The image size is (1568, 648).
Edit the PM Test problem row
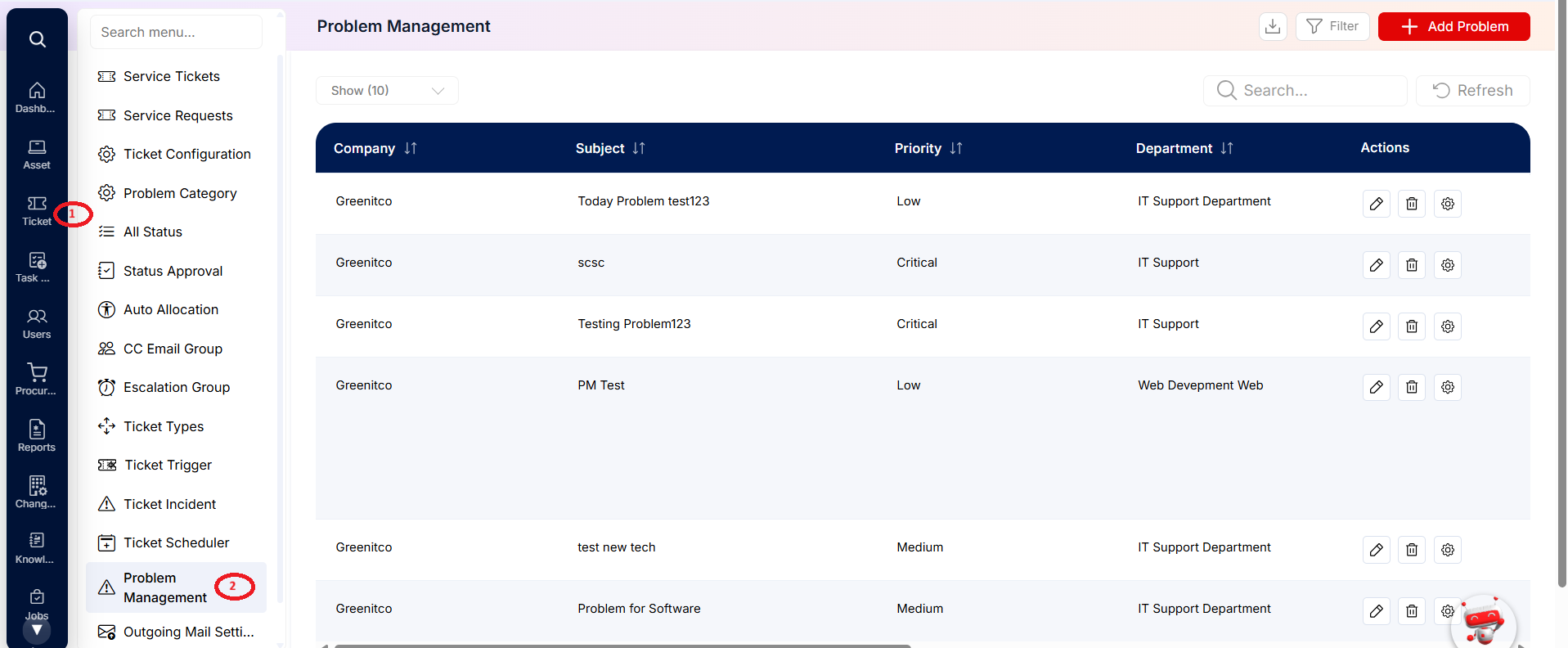click(1377, 387)
